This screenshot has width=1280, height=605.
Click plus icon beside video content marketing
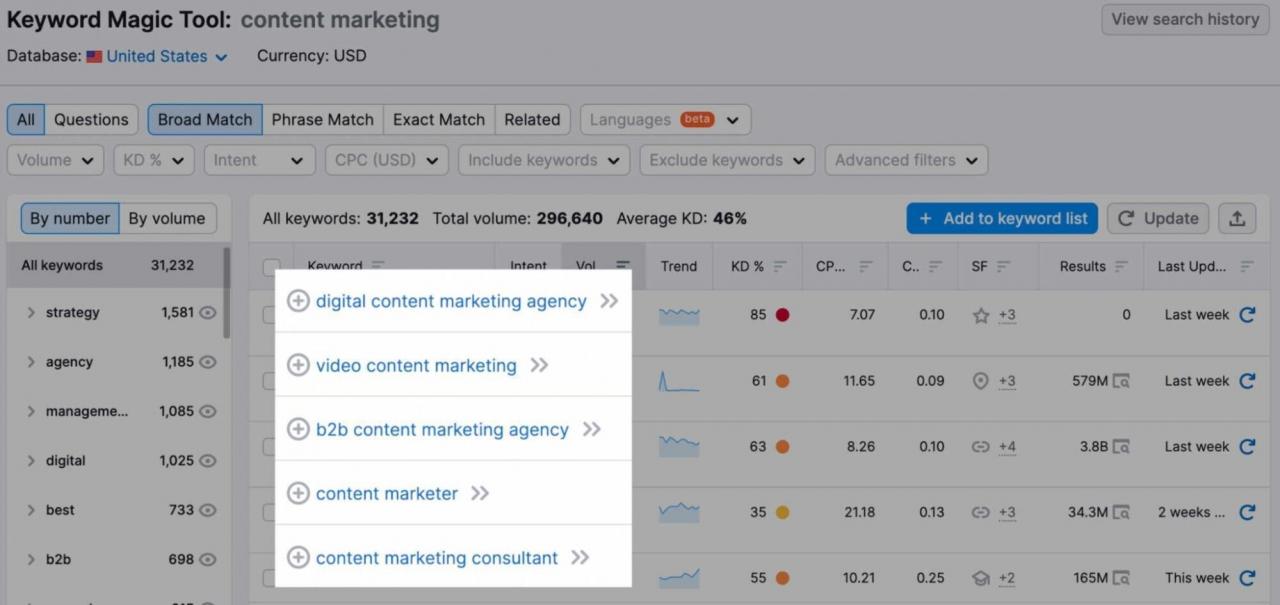click(298, 365)
